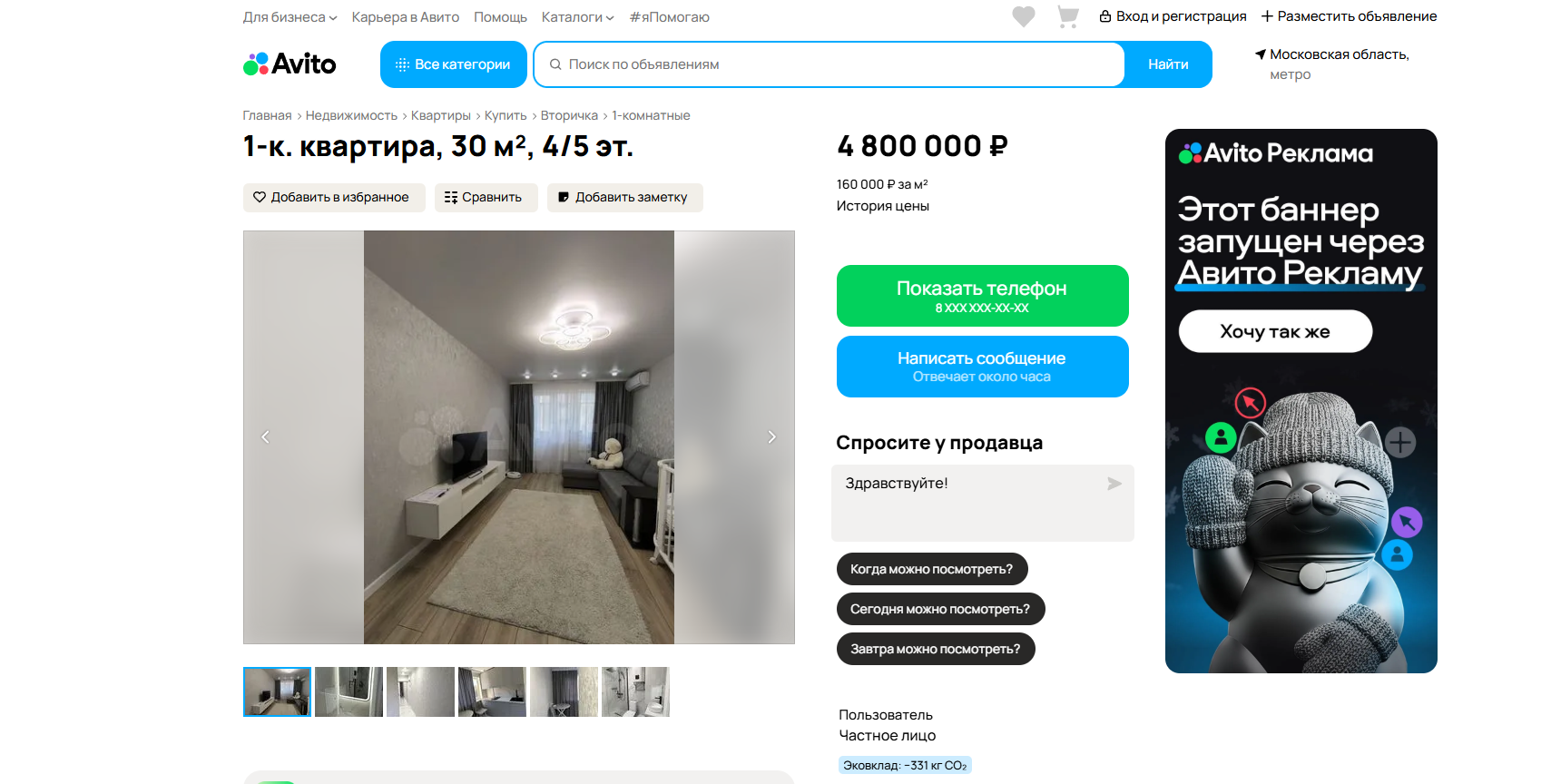1551x784 pixels.
Task: Select the bathroom mirror thumbnail photo
Action: click(348, 691)
